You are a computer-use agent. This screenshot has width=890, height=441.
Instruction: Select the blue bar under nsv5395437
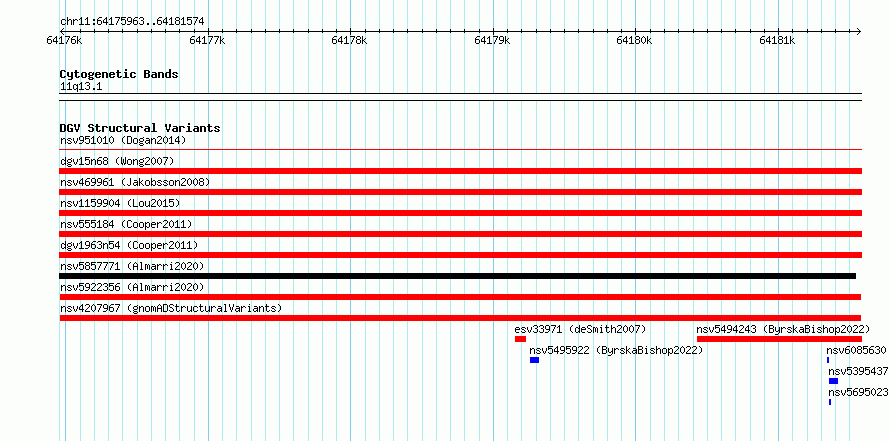click(x=833, y=381)
